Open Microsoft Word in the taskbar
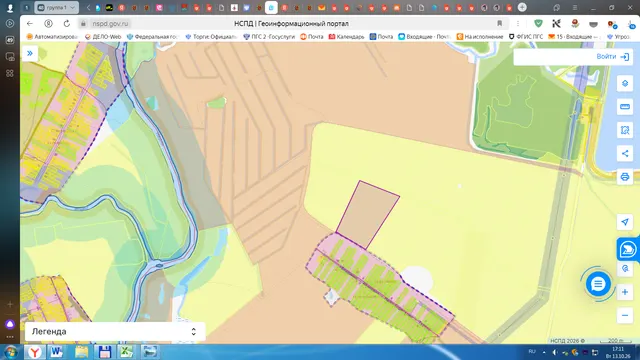 pos(57,352)
